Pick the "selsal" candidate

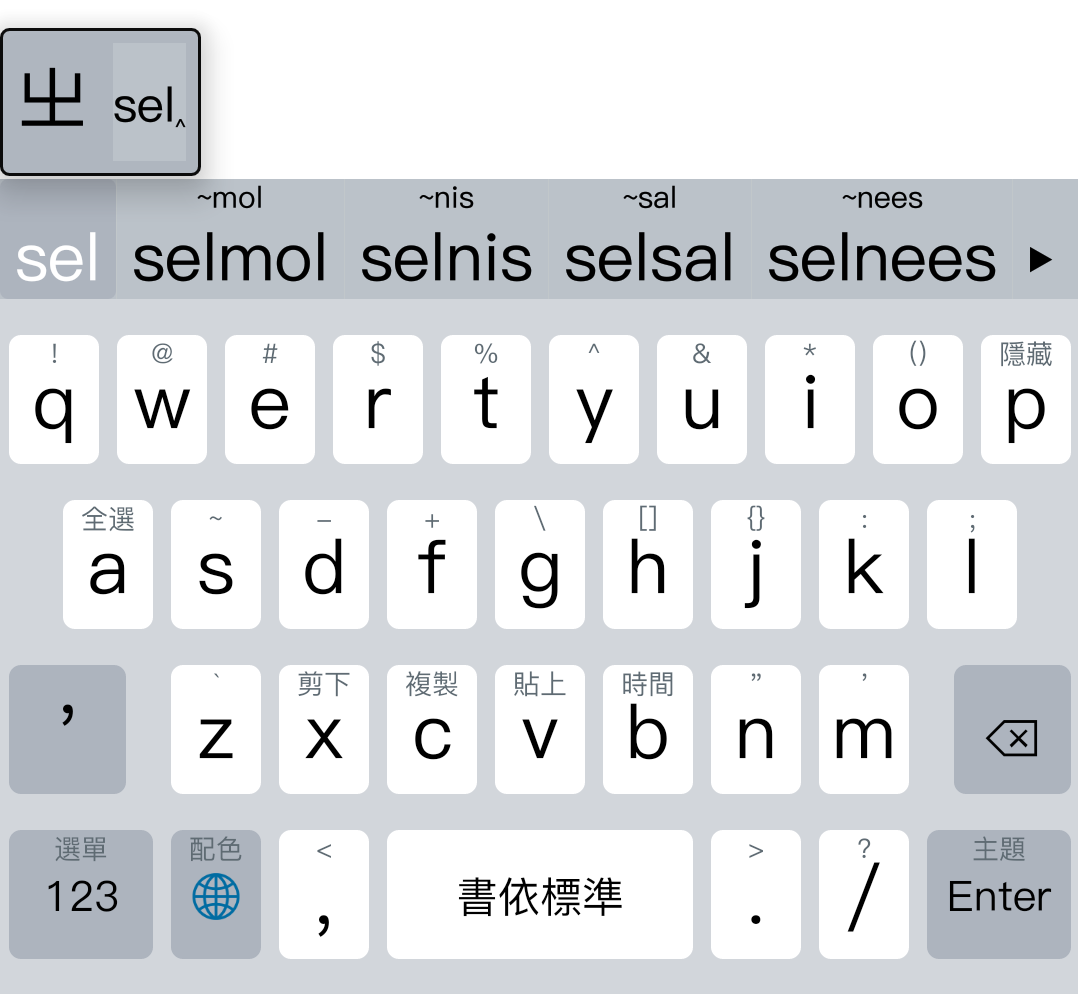[x=649, y=245]
